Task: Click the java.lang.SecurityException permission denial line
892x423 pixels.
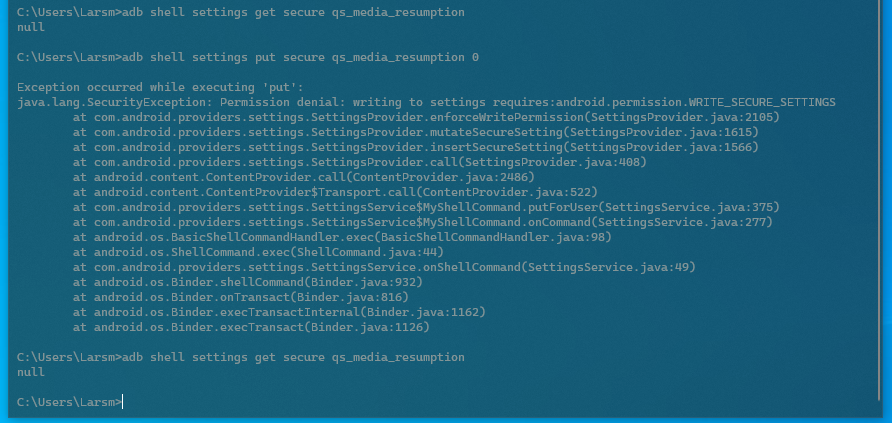Action: point(426,102)
